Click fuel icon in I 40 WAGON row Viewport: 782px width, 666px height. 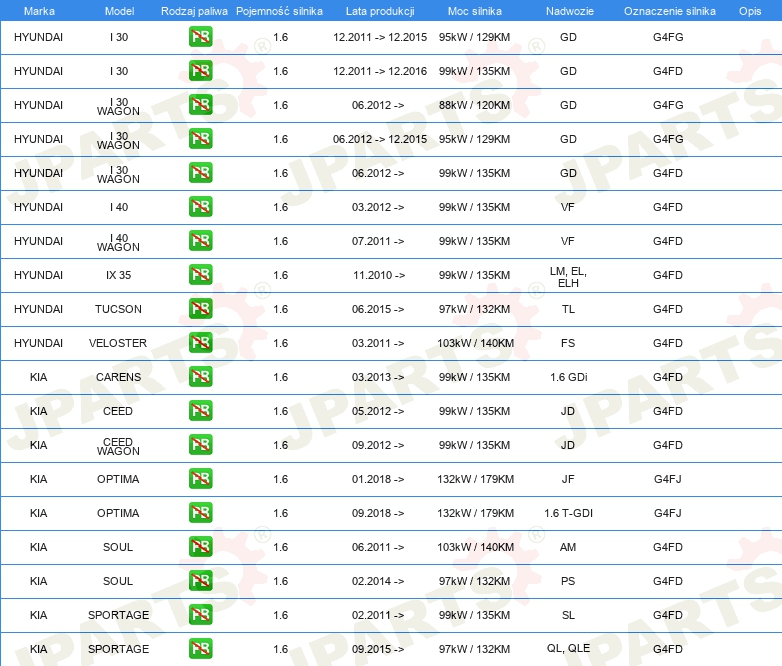point(200,240)
